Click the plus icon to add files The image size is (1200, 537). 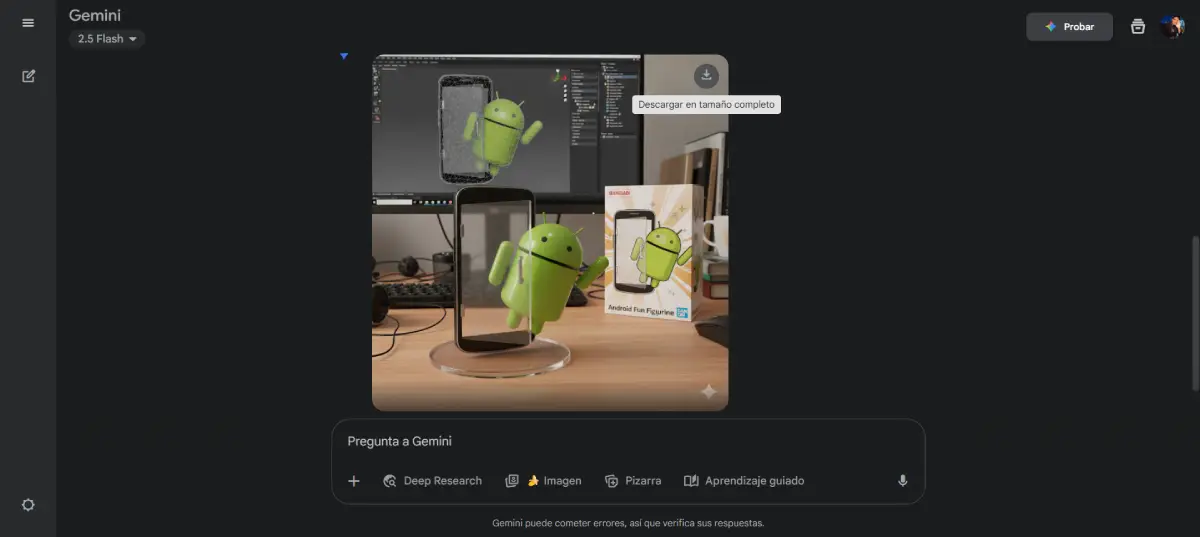tap(353, 481)
